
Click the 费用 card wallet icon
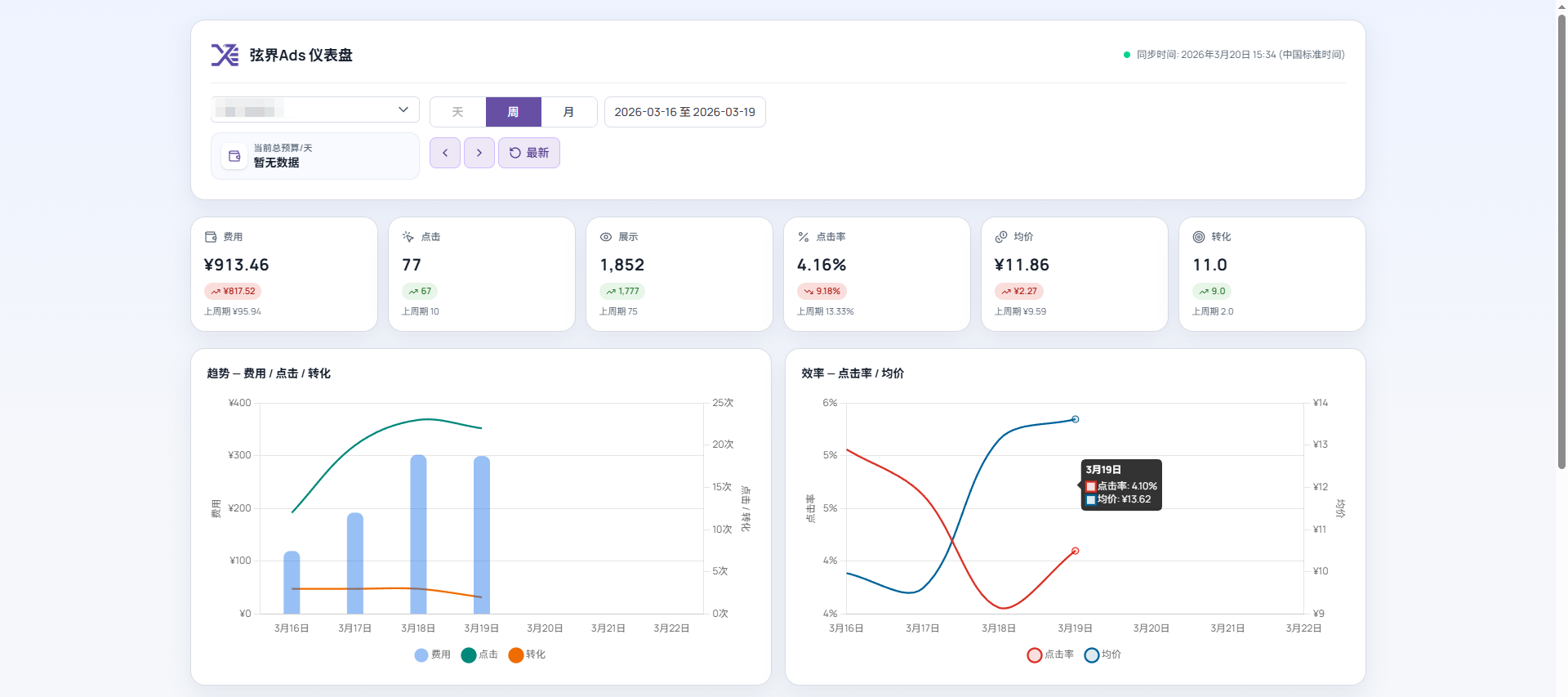(211, 237)
